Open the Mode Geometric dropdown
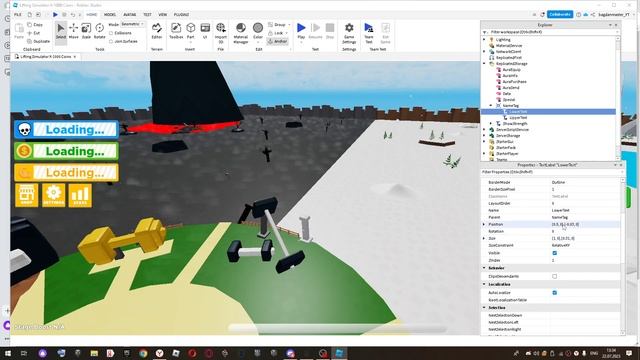The height and width of the screenshot is (360, 640). click(x=132, y=24)
